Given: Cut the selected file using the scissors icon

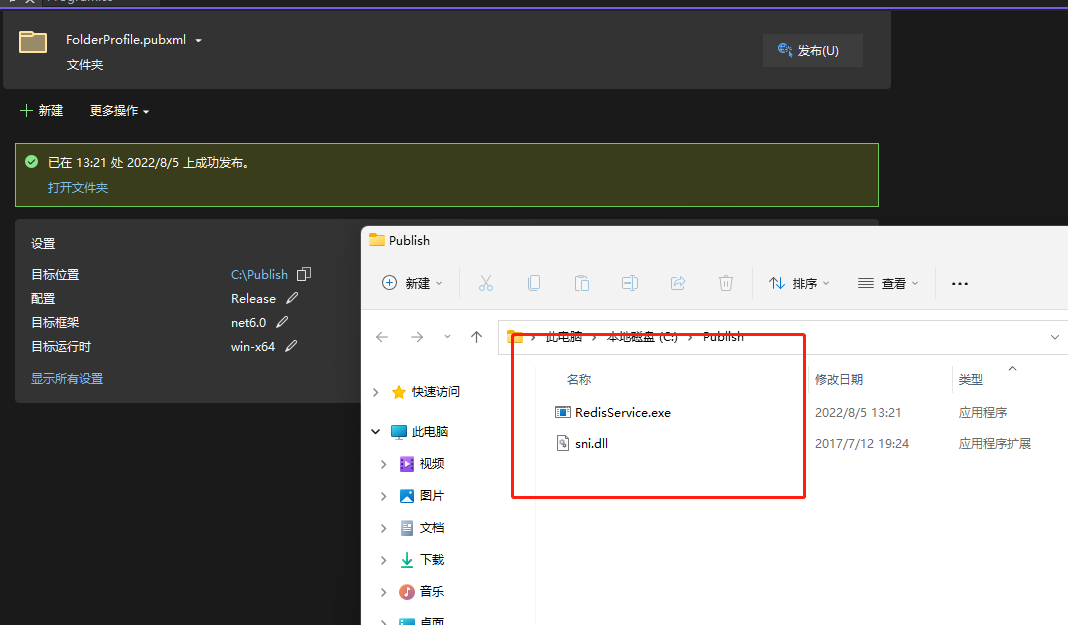Looking at the screenshot, I should tap(486, 283).
